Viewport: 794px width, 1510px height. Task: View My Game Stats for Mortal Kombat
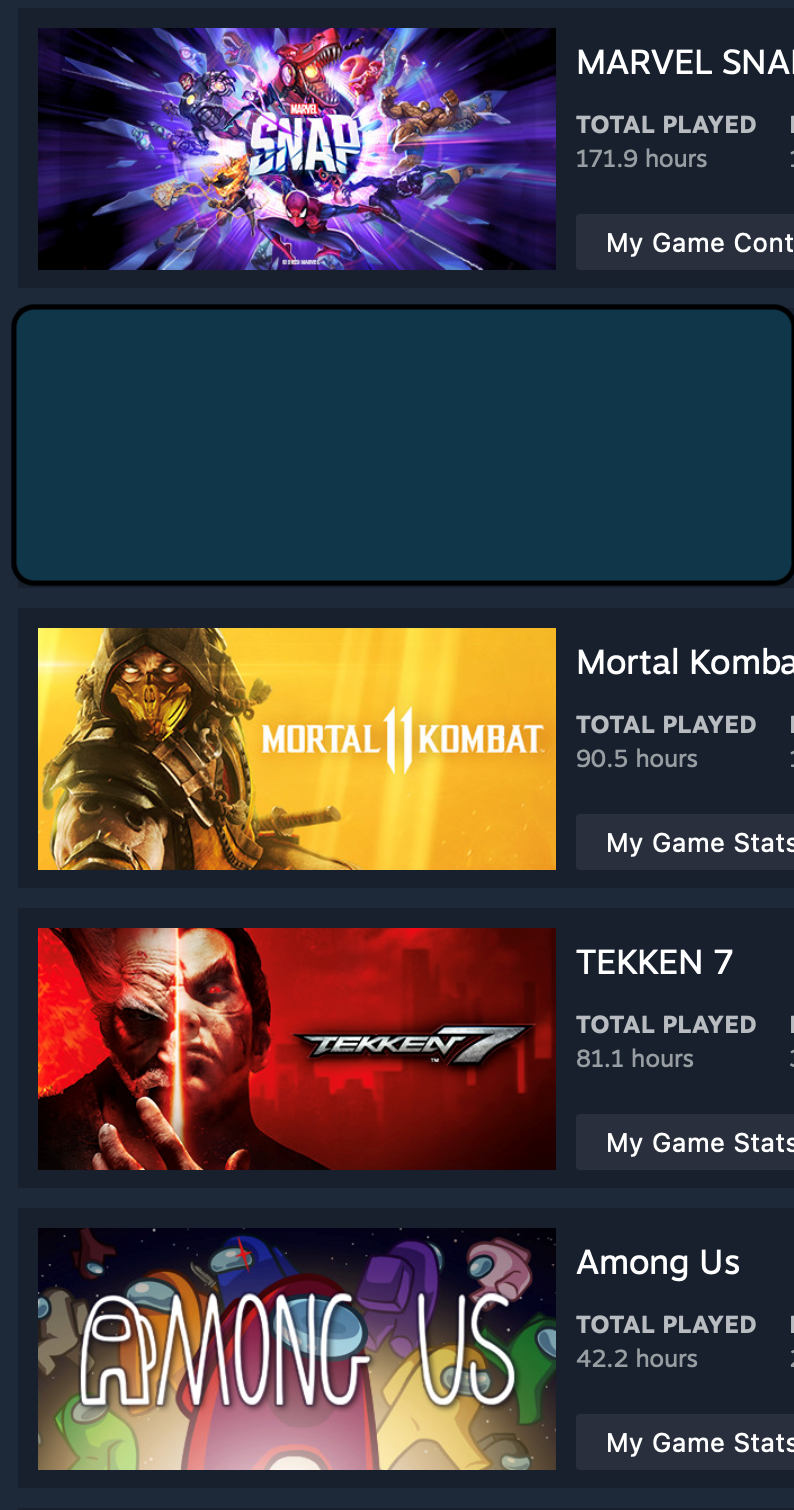[685, 842]
